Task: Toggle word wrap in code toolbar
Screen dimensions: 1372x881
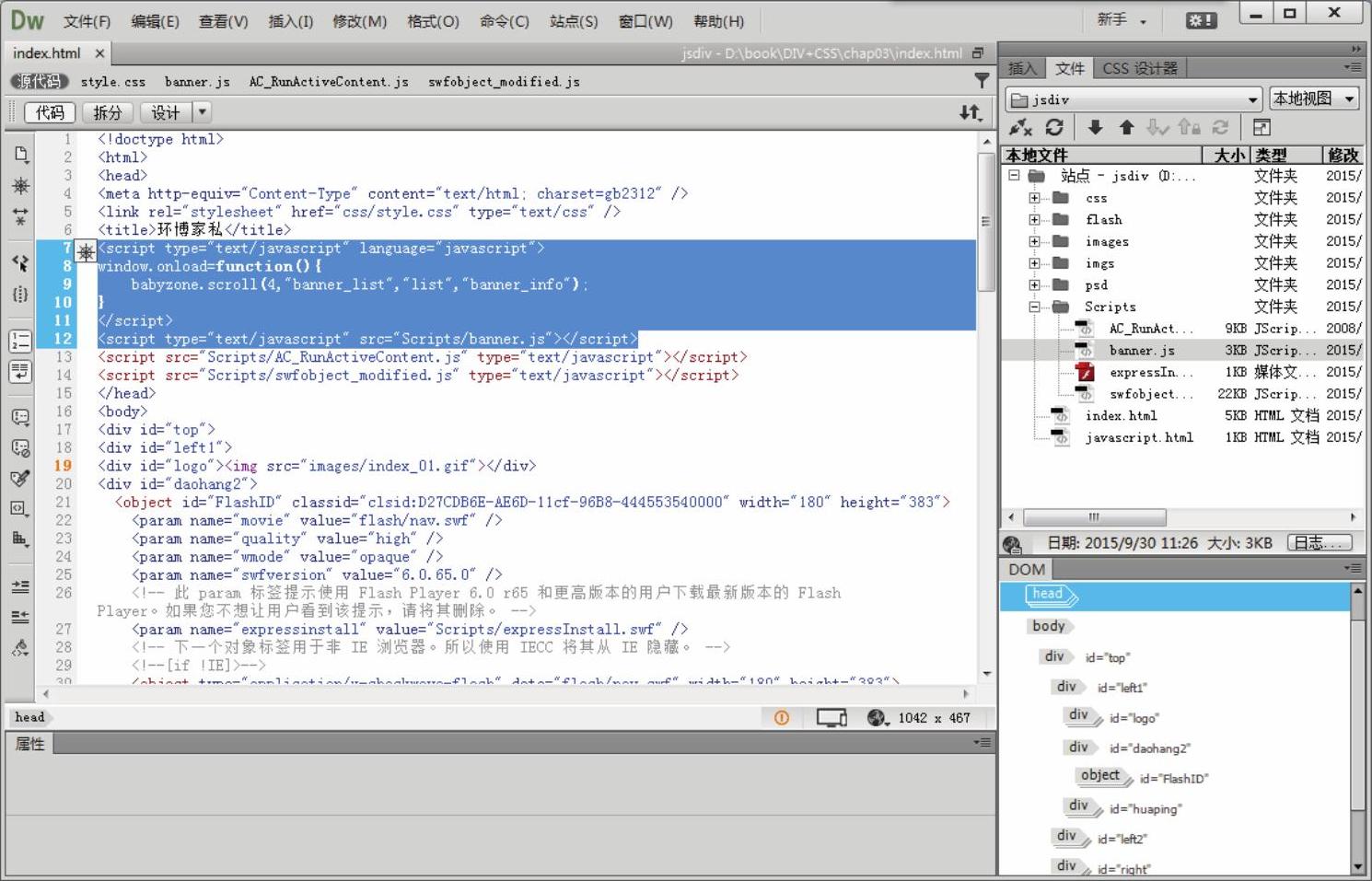Action: 20,371
